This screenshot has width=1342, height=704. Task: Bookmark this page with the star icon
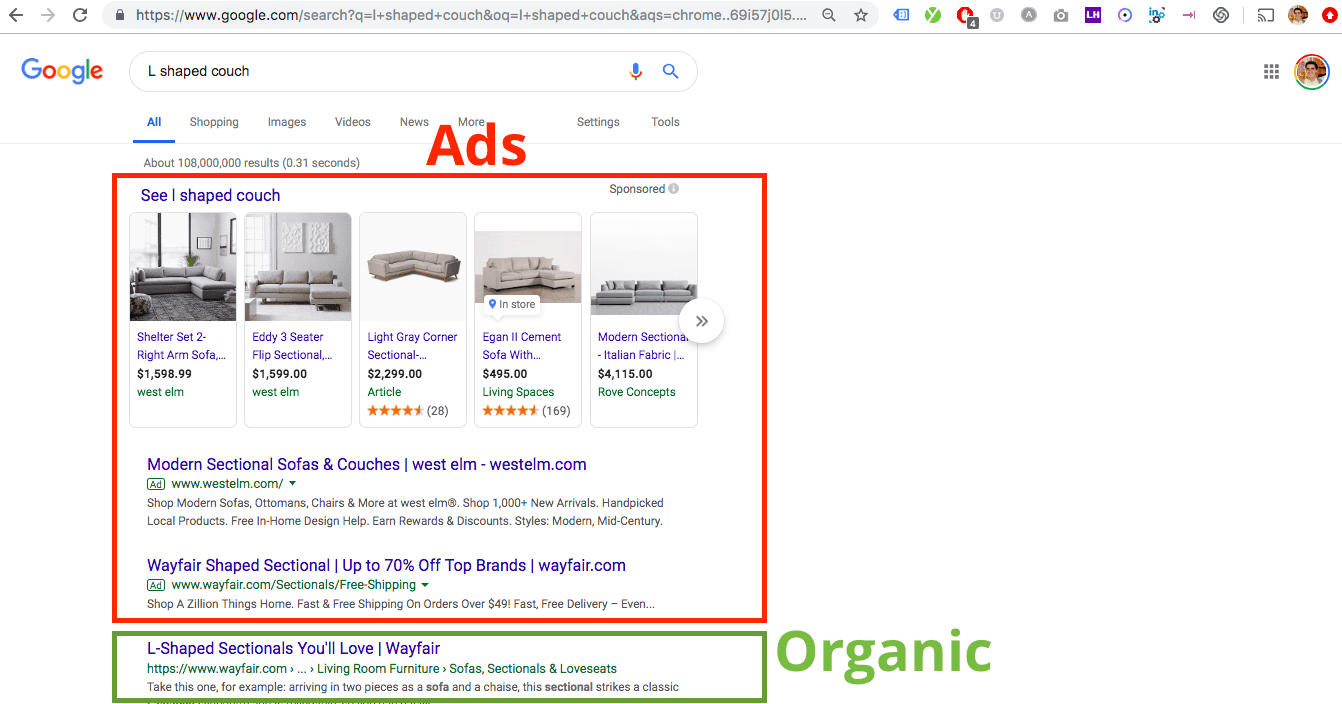click(x=861, y=15)
